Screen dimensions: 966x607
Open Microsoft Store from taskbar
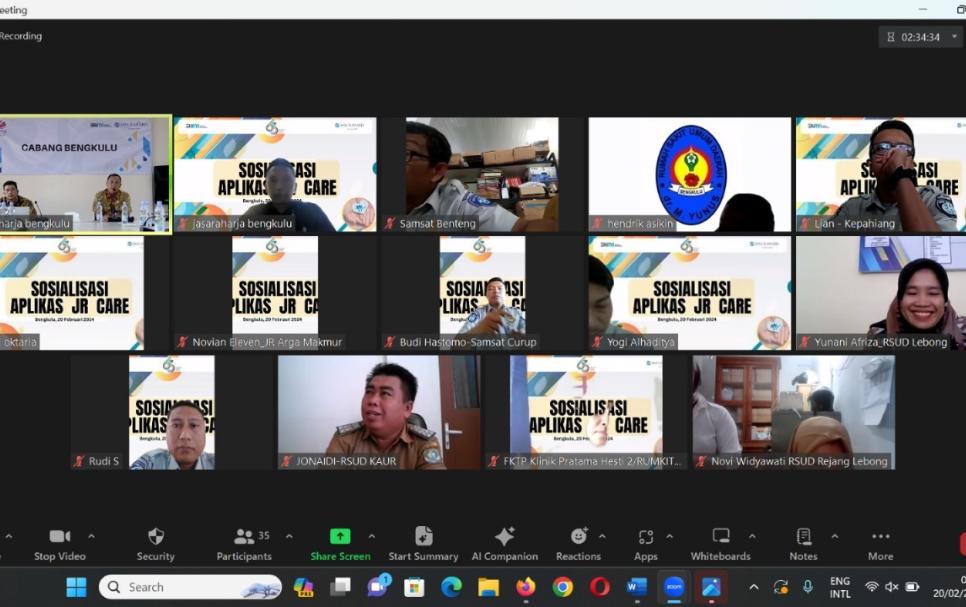[x=414, y=587]
